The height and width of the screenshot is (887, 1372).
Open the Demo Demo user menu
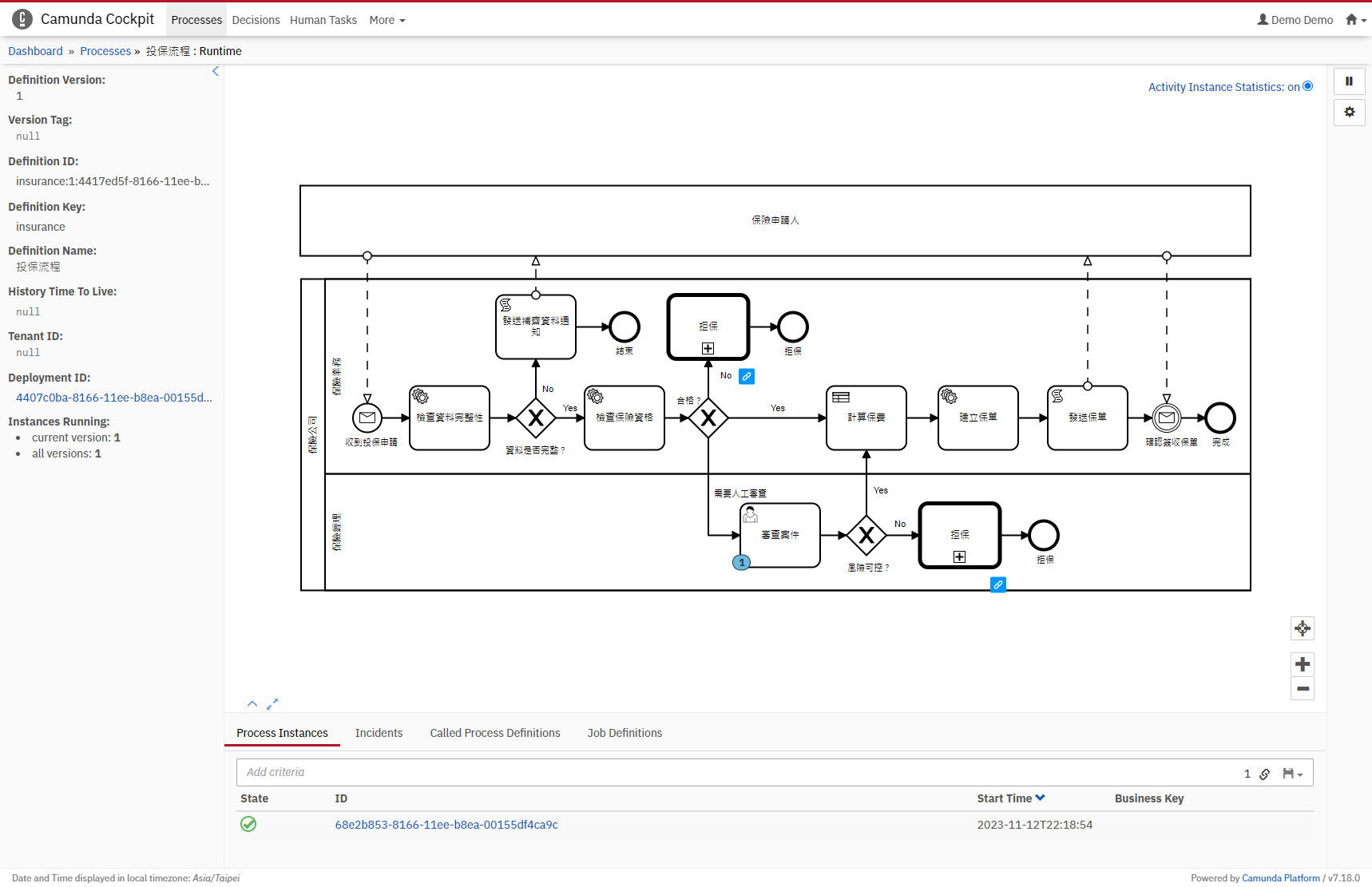pos(1295,20)
